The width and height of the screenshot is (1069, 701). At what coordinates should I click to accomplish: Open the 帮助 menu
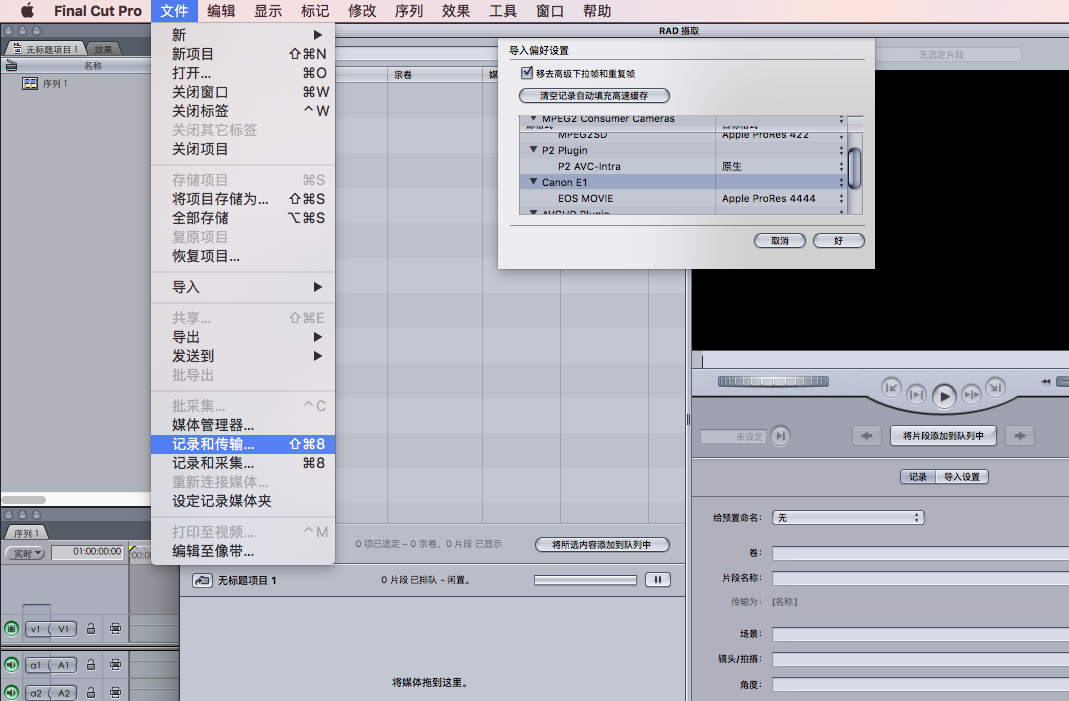(597, 11)
